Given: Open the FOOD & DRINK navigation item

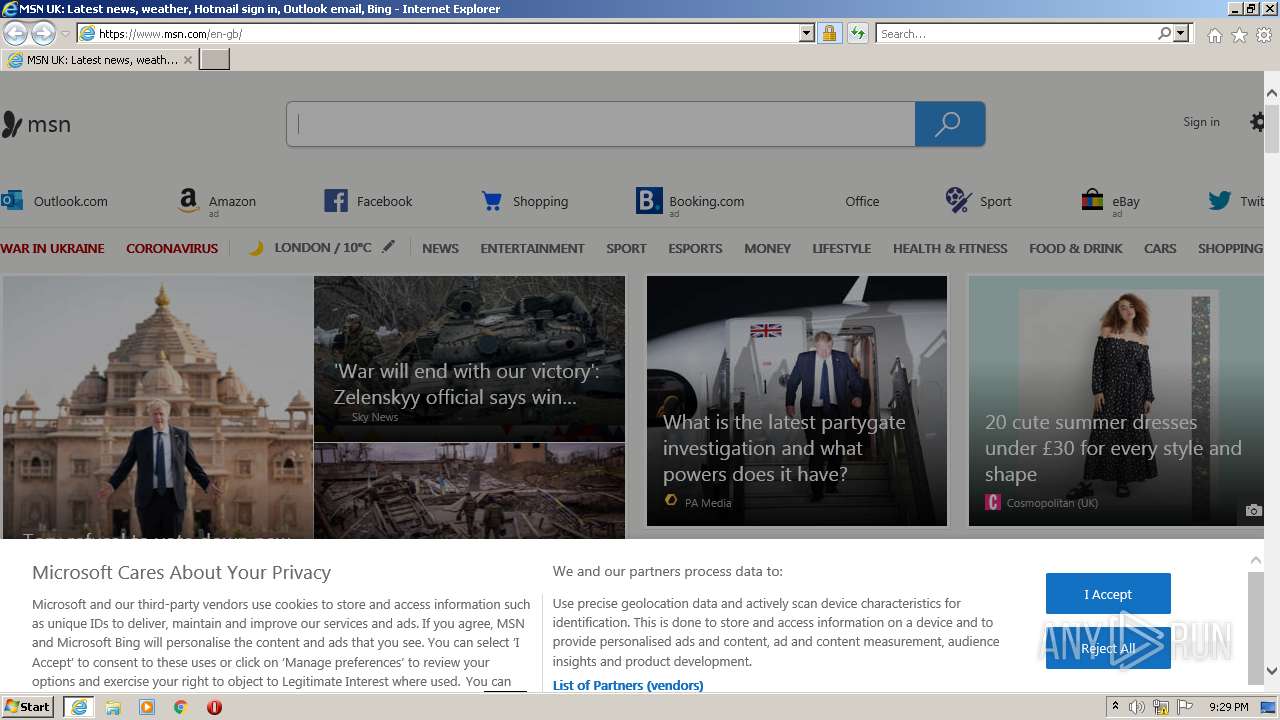Looking at the screenshot, I should (1076, 248).
